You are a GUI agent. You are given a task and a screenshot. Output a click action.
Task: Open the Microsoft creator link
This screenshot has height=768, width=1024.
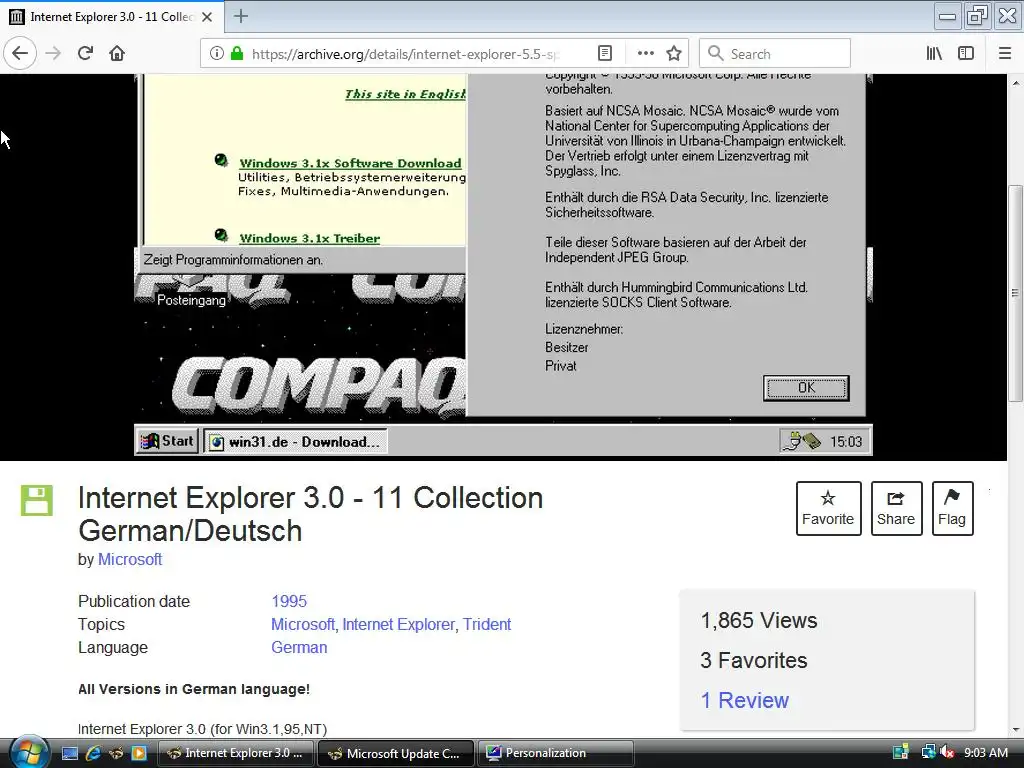pos(130,560)
